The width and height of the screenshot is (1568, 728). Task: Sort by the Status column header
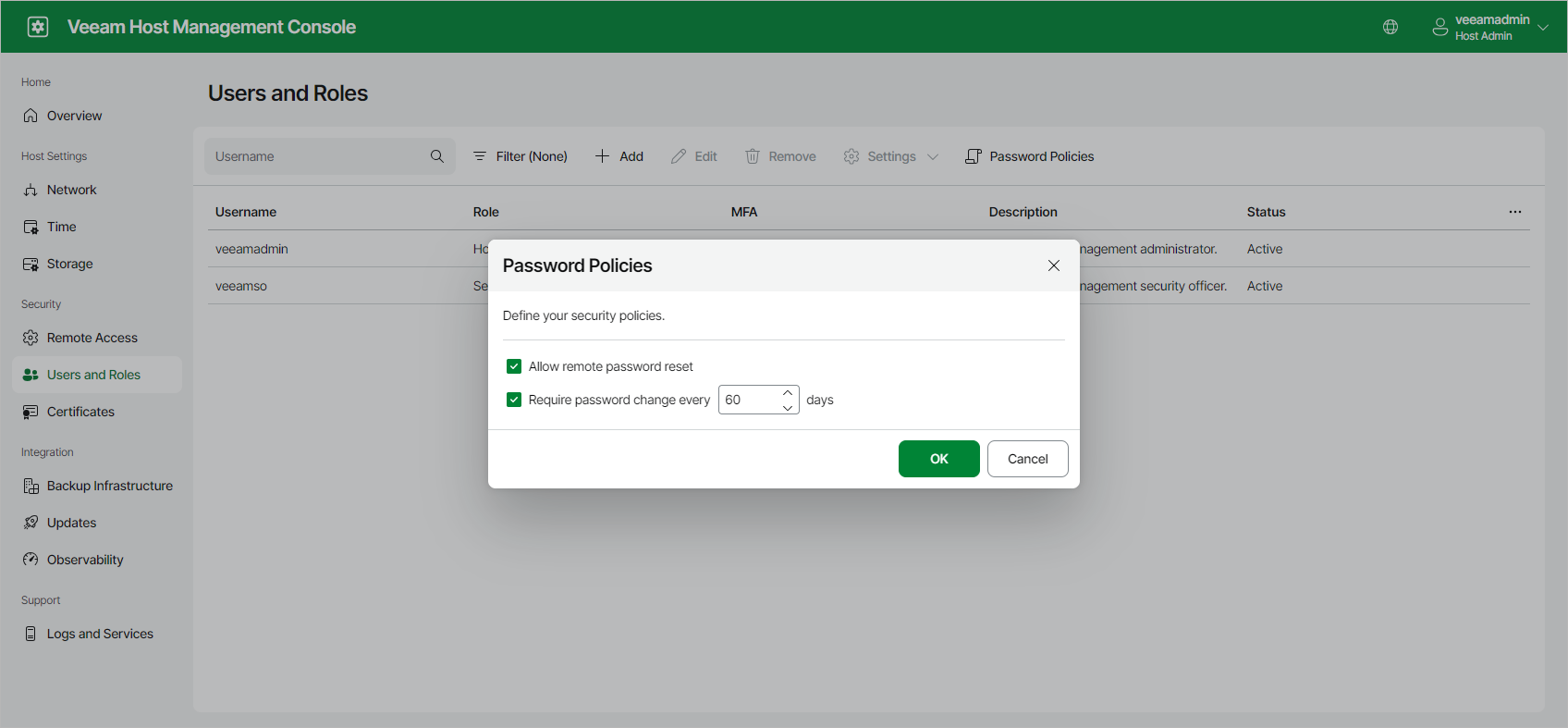click(x=1267, y=212)
